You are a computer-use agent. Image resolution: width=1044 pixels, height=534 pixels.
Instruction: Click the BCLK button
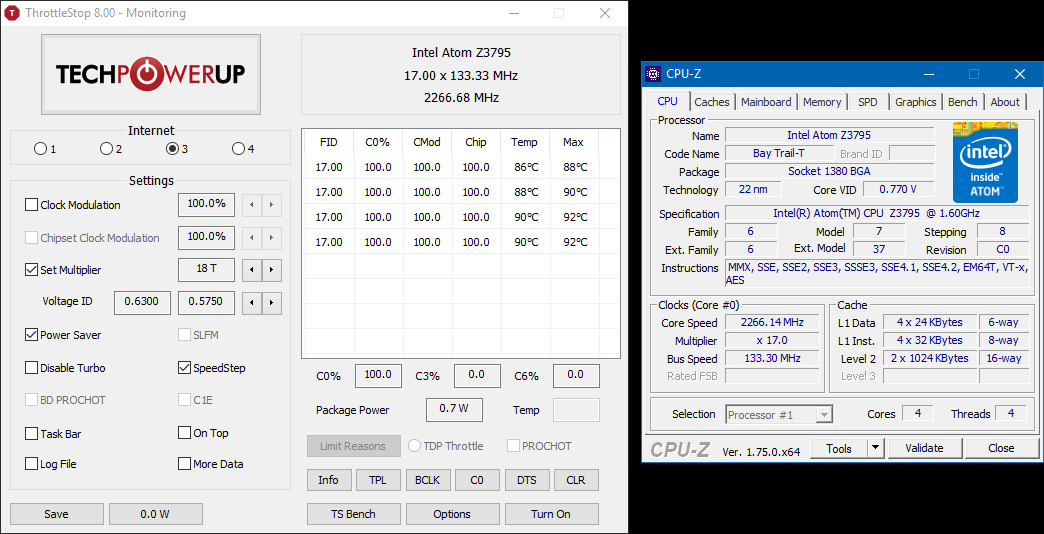428,479
